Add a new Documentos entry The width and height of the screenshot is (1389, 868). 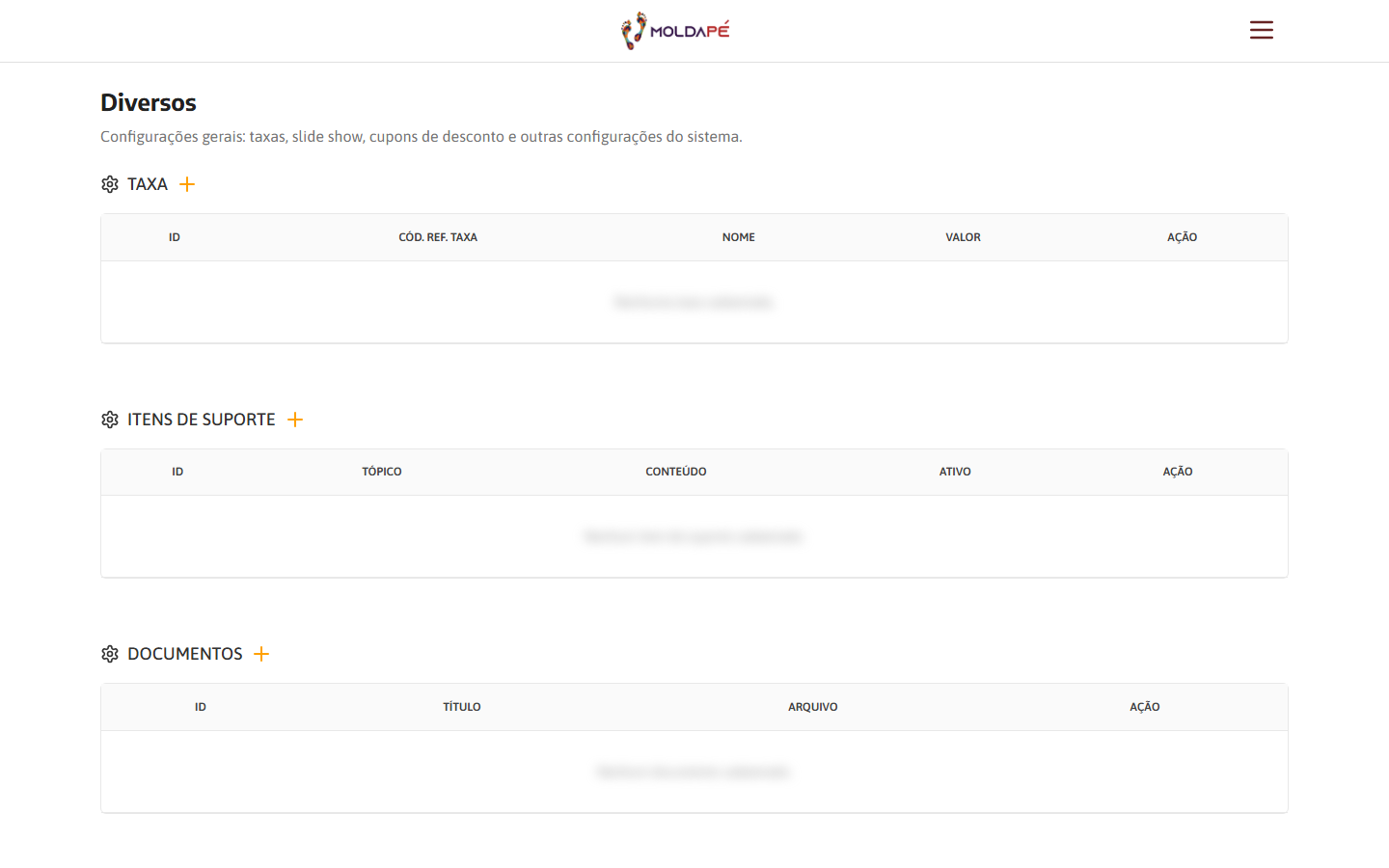261,654
